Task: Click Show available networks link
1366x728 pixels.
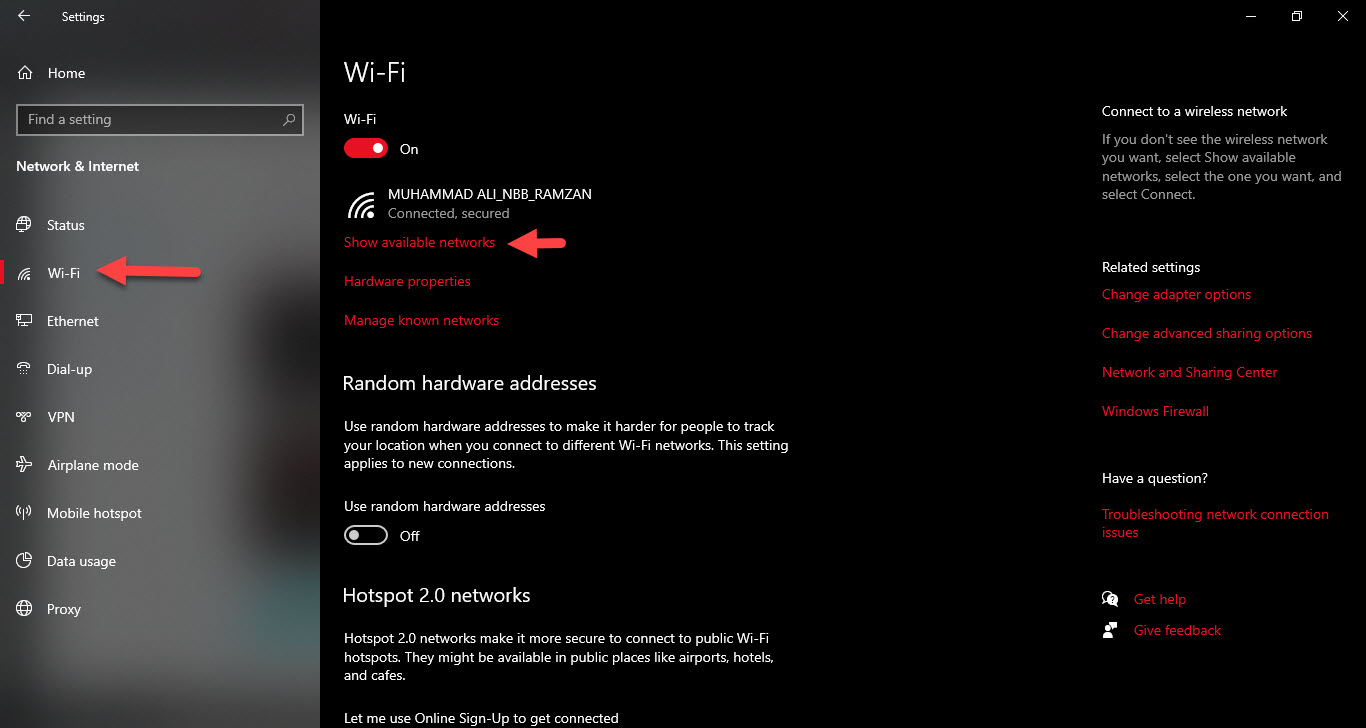Action: (419, 243)
